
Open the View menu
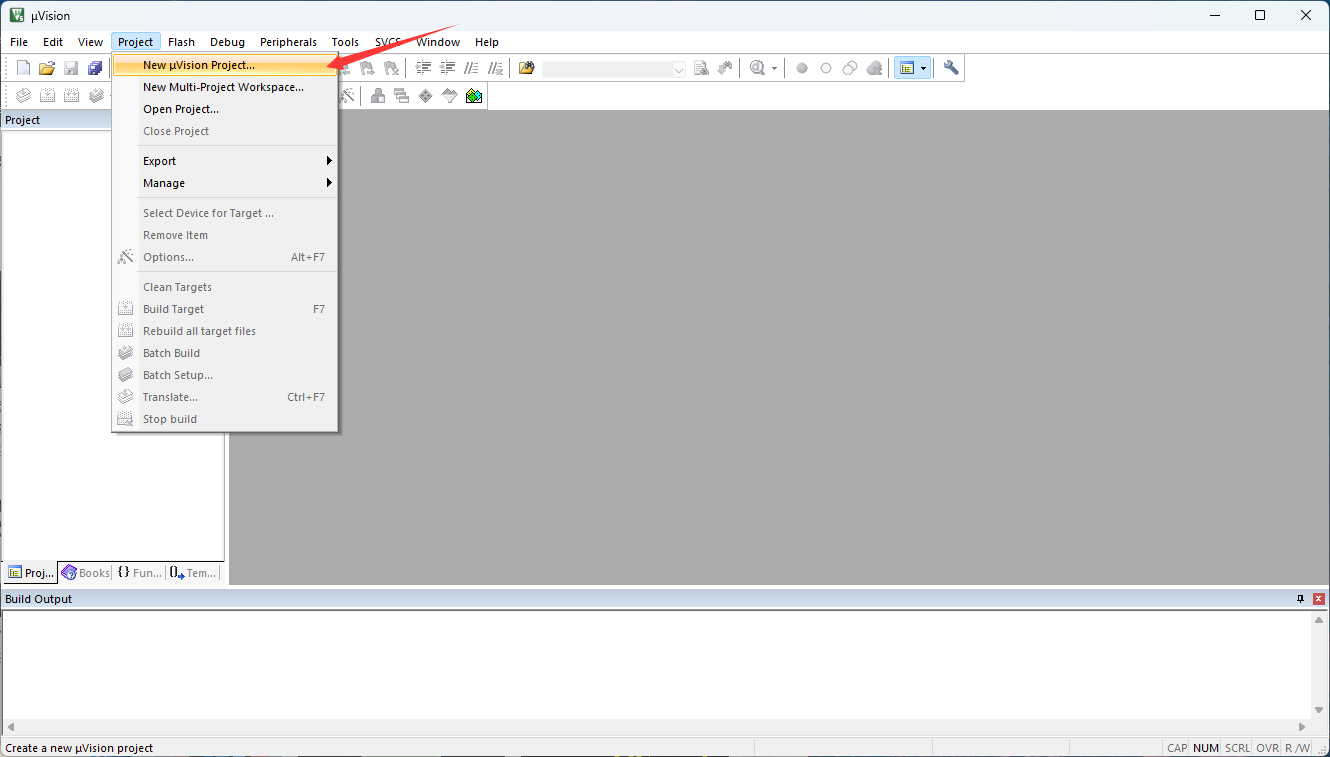(91, 42)
